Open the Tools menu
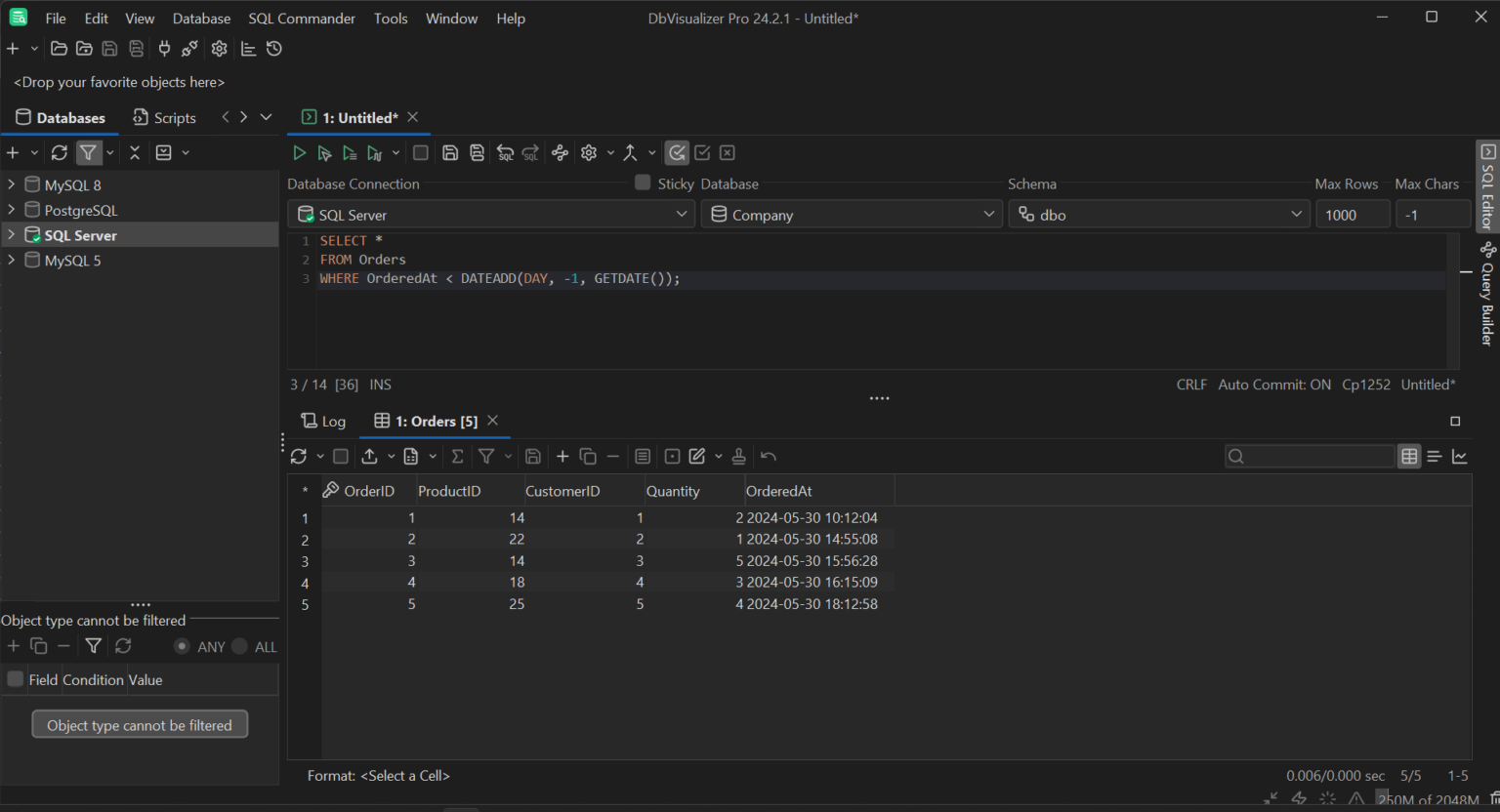 391,18
